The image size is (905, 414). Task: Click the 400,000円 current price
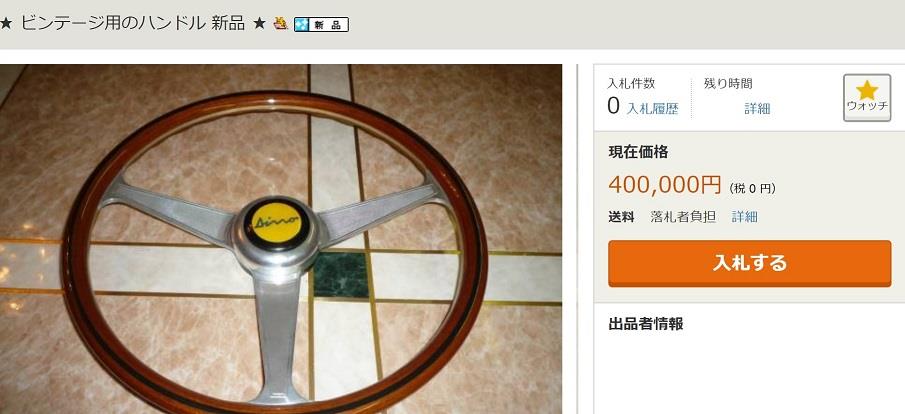[665, 185]
